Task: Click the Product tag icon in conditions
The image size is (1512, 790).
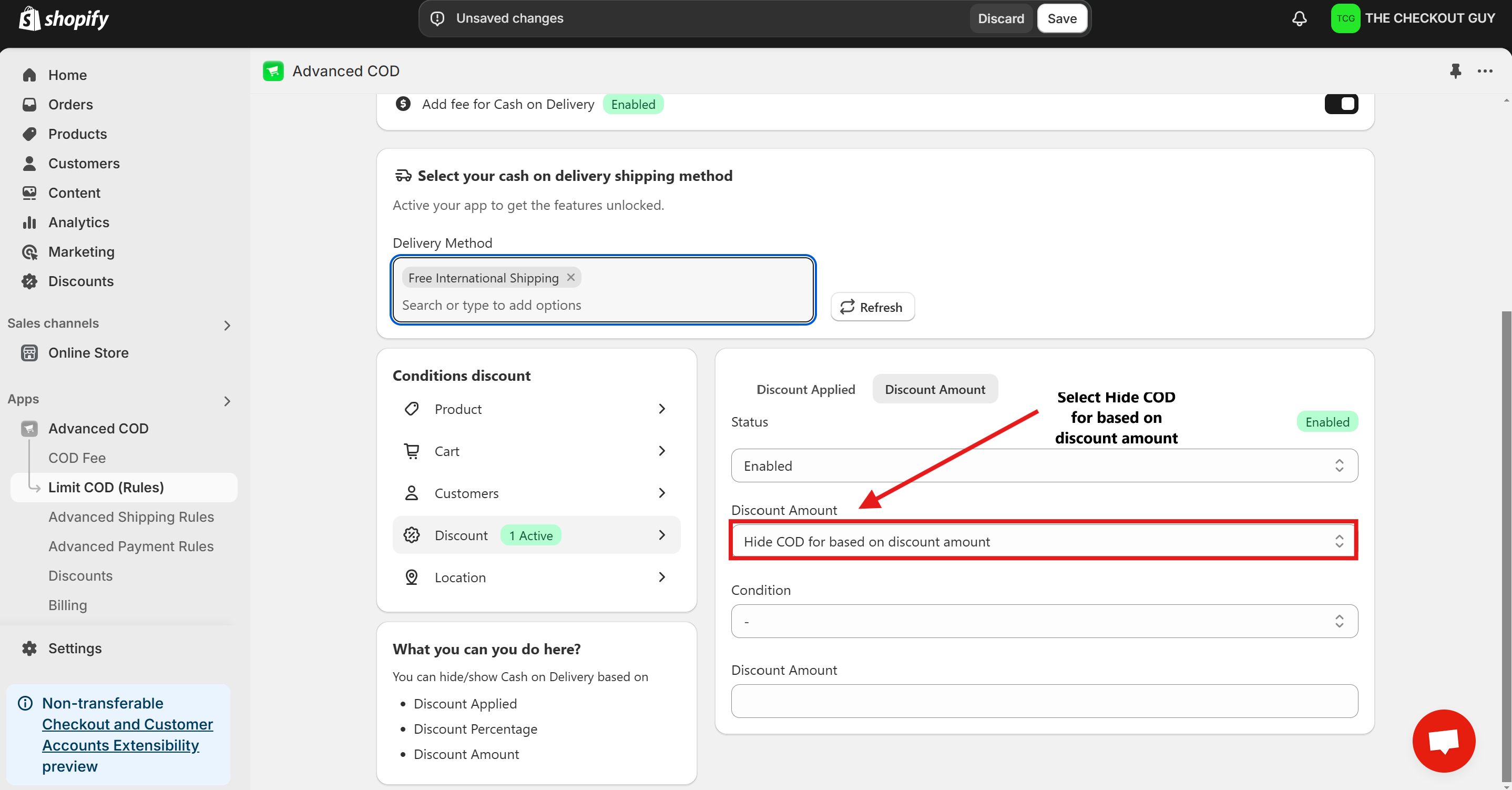Action: (x=412, y=409)
